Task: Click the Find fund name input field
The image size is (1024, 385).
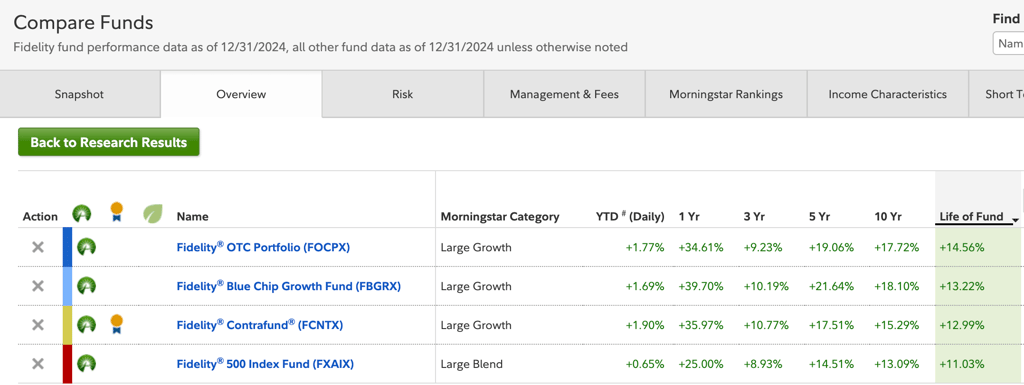Action: pos(1008,43)
